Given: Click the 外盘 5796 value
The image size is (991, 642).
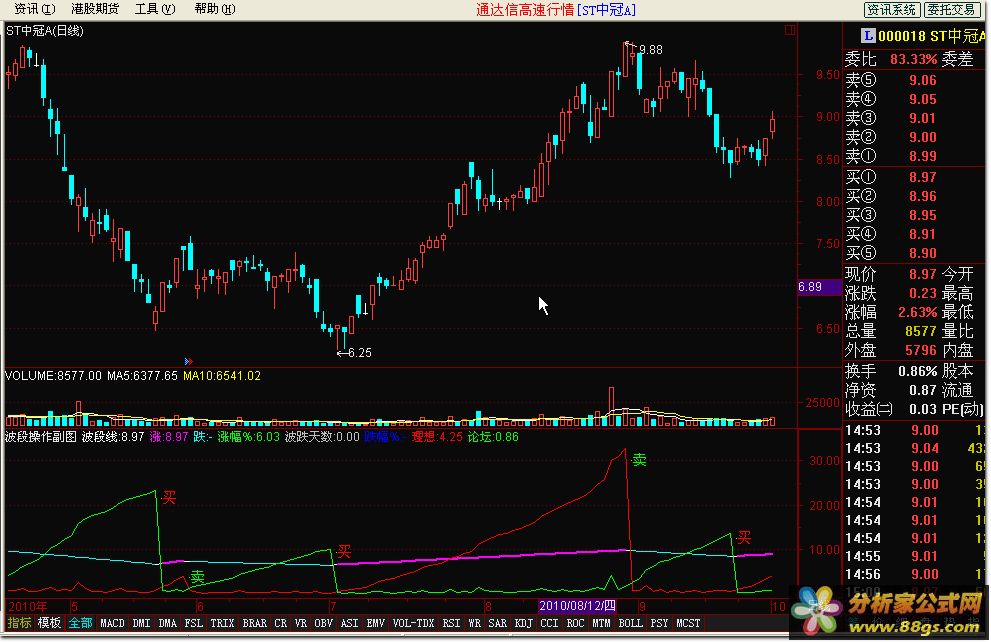Looking at the screenshot, I should point(921,350).
